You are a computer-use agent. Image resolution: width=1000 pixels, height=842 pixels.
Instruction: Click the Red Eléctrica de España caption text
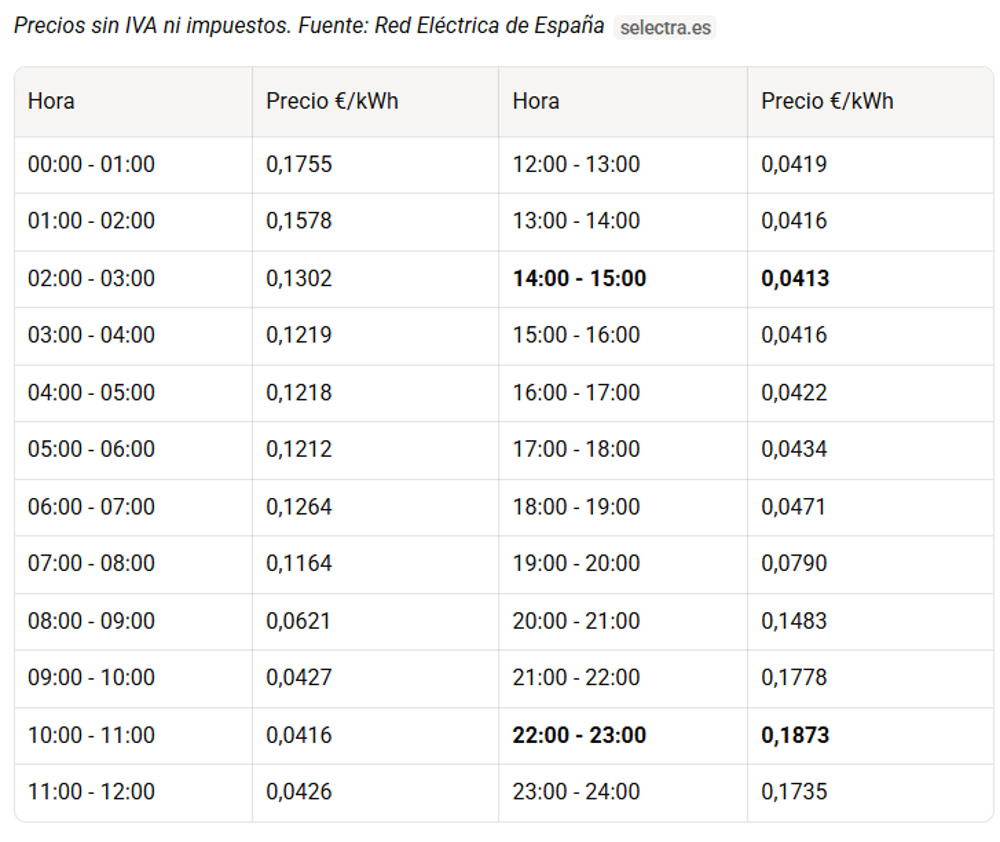tap(489, 26)
